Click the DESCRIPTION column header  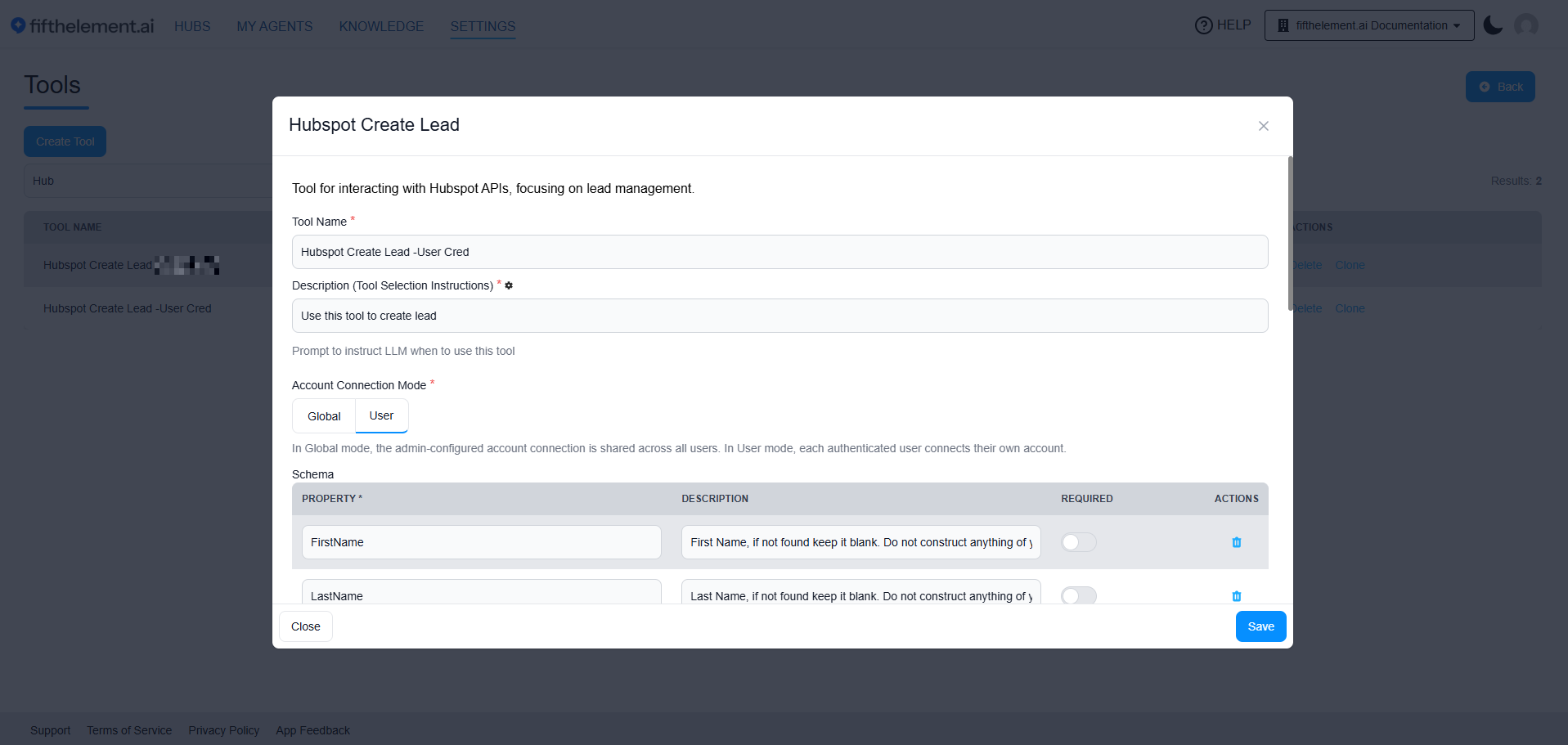(715, 498)
